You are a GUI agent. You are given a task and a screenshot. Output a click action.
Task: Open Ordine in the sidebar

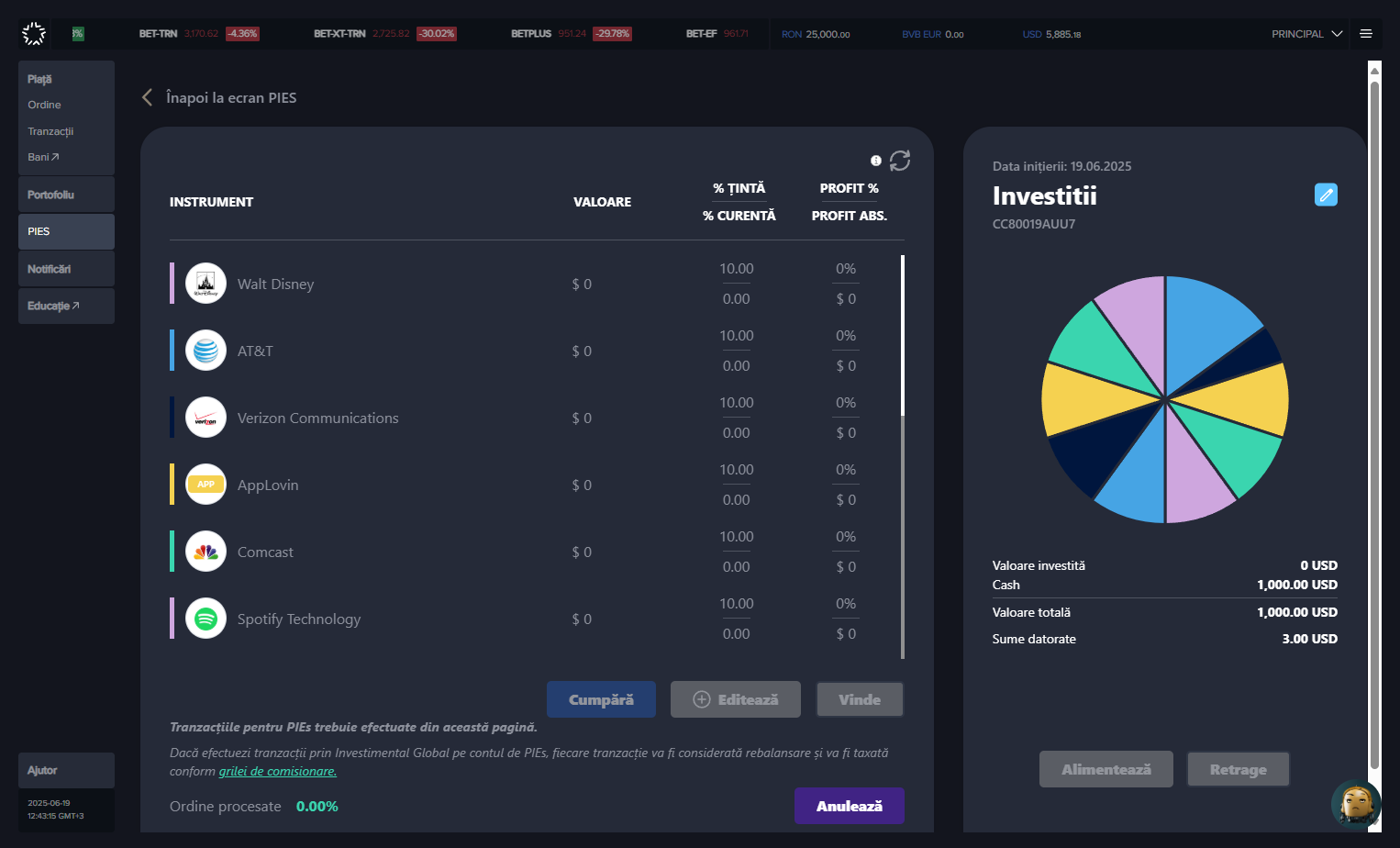point(44,105)
